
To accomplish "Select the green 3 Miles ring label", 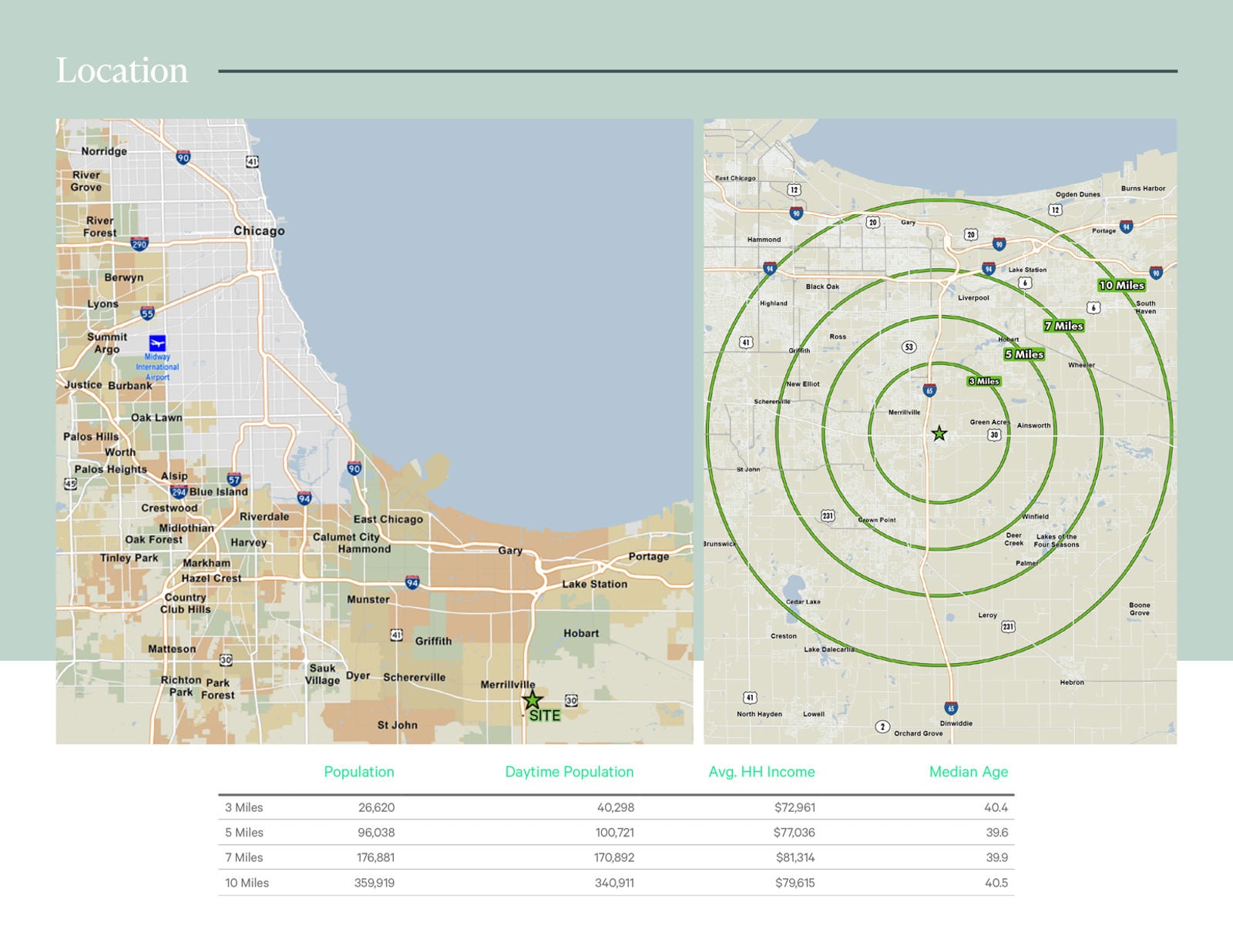I will click(983, 381).
